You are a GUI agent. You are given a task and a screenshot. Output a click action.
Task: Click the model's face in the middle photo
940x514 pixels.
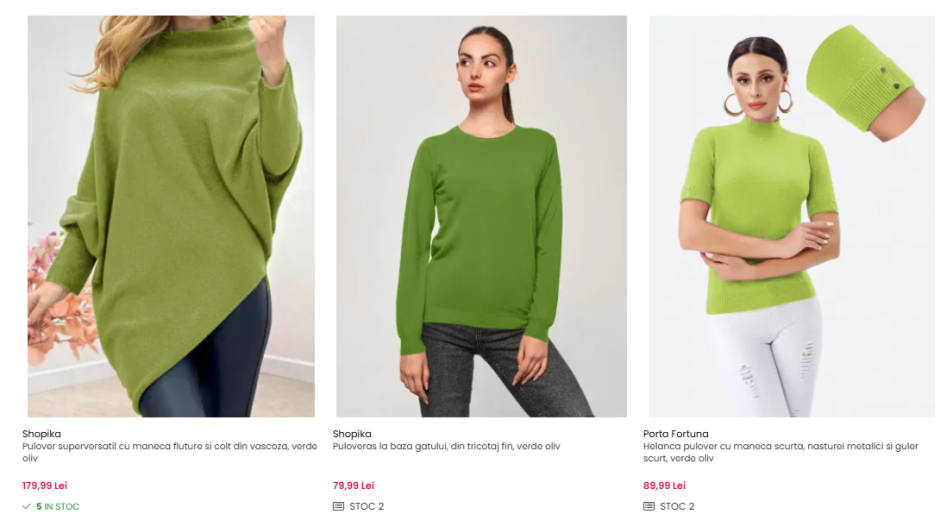[x=484, y=71]
